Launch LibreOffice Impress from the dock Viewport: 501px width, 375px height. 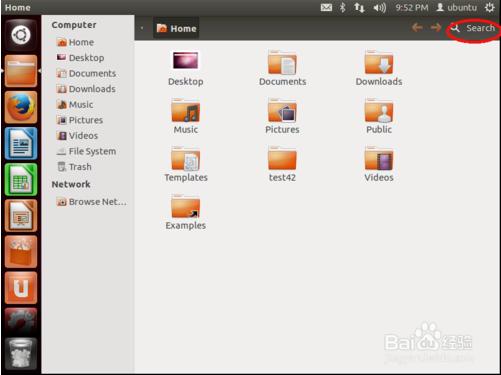pos(21,215)
